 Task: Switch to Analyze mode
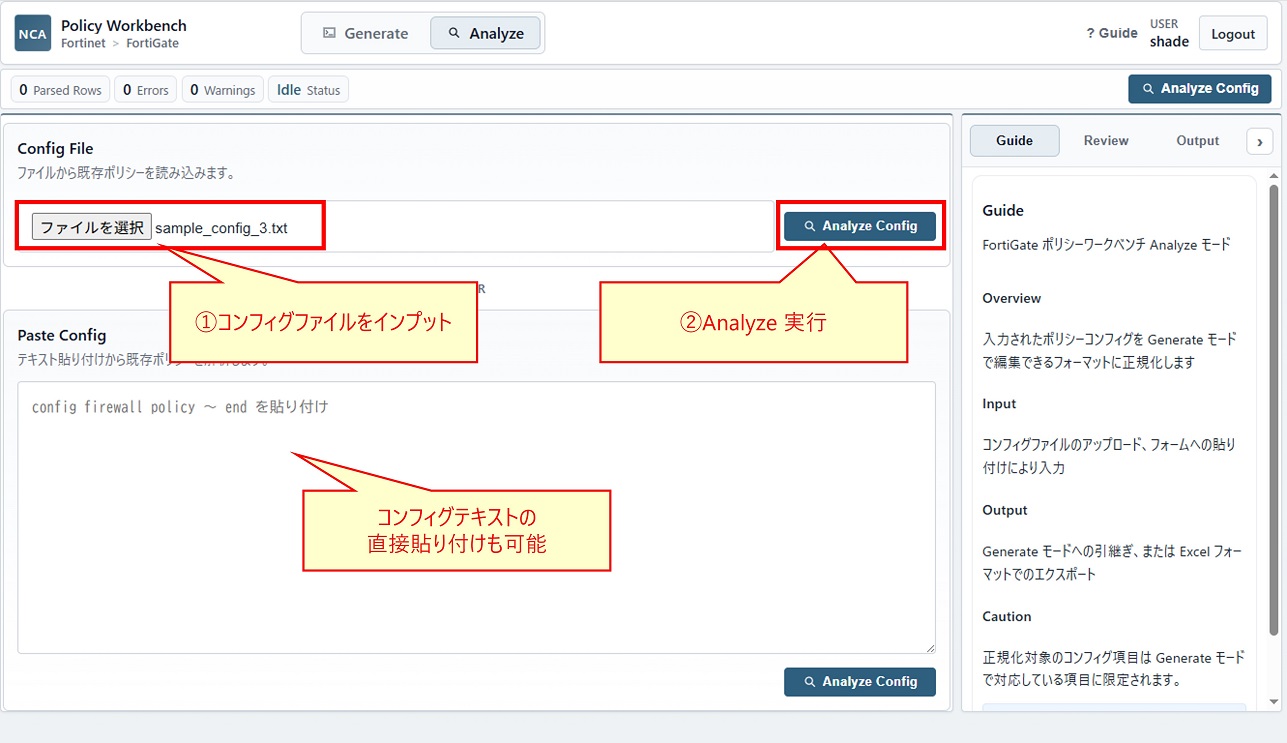(x=486, y=33)
